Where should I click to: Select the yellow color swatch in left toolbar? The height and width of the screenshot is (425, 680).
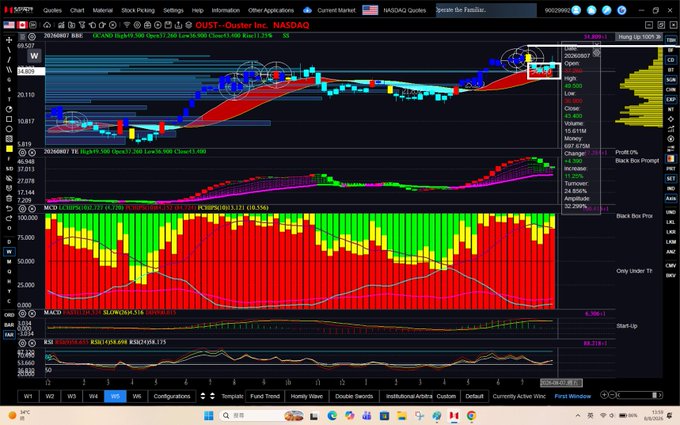(x=9, y=149)
